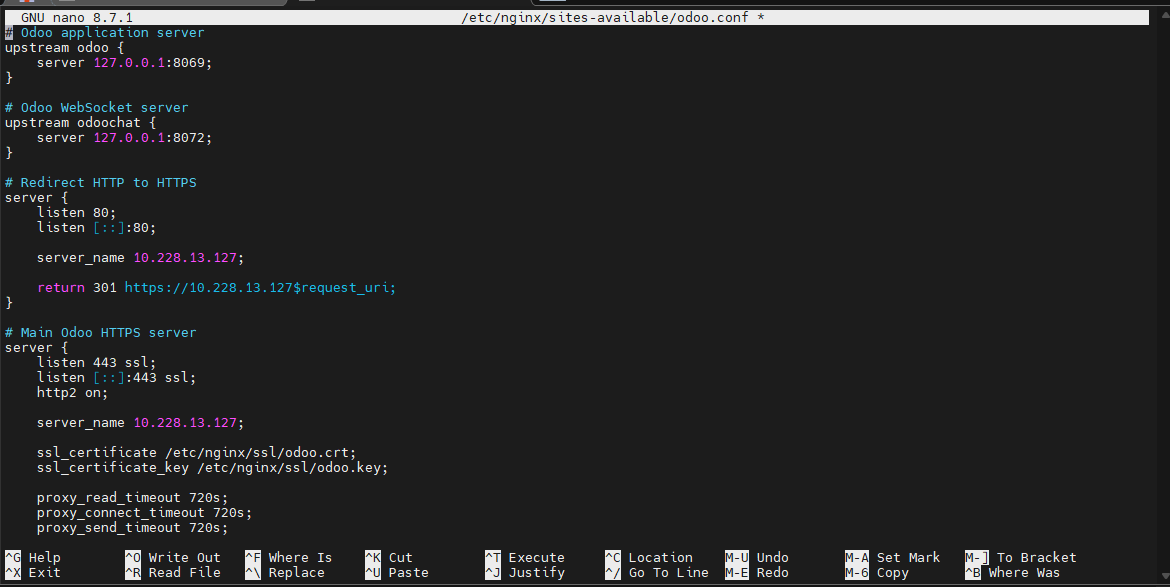Click the ssl_certificate odoo.crt line
Viewport: 1170px width, 587px height.
pos(197,453)
